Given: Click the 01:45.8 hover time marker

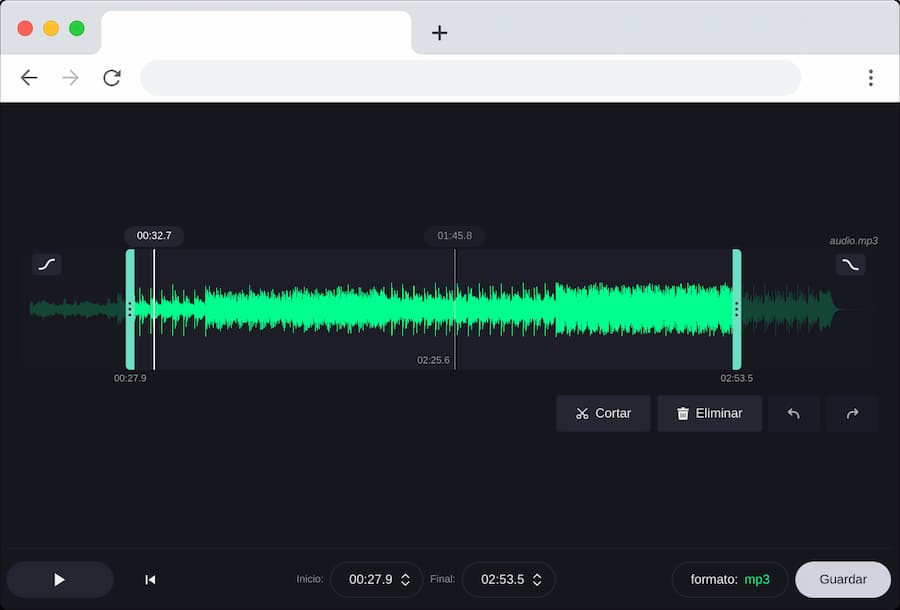Looking at the screenshot, I should tap(455, 236).
